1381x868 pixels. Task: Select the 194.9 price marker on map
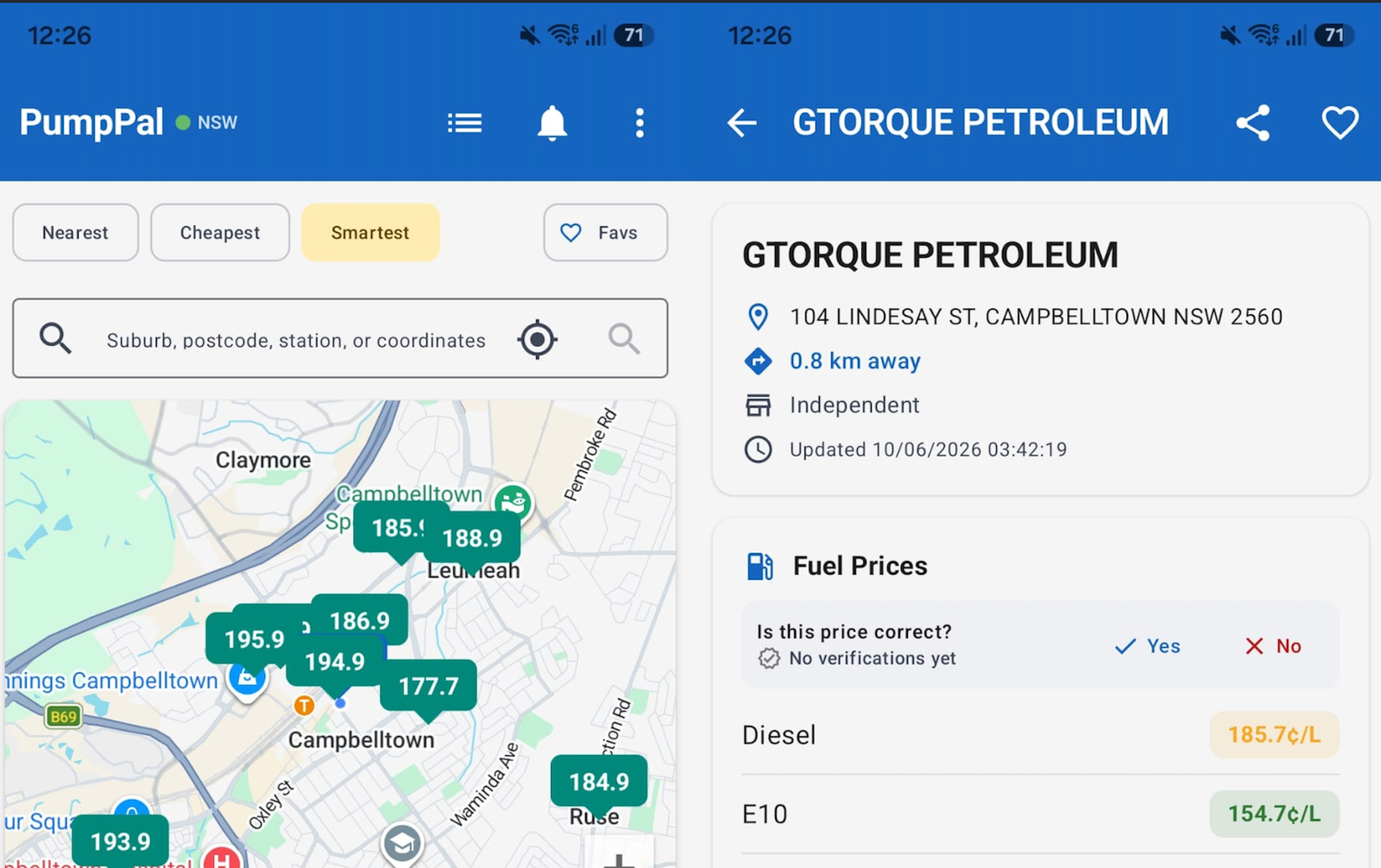pyautogui.click(x=335, y=663)
